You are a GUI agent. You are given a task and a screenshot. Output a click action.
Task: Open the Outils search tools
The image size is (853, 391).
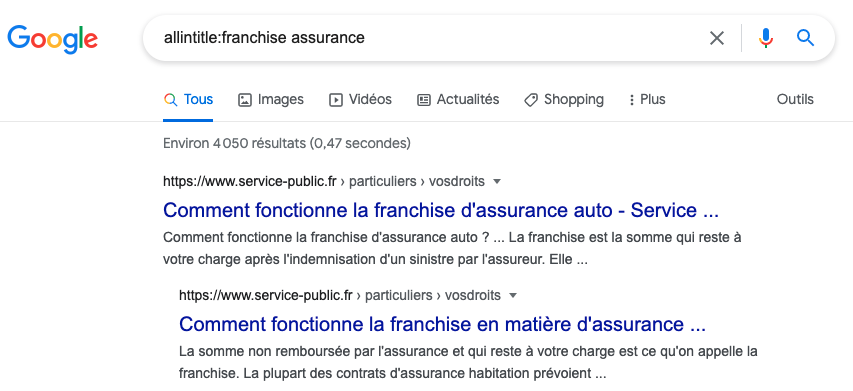pyautogui.click(x=795, y=100)
